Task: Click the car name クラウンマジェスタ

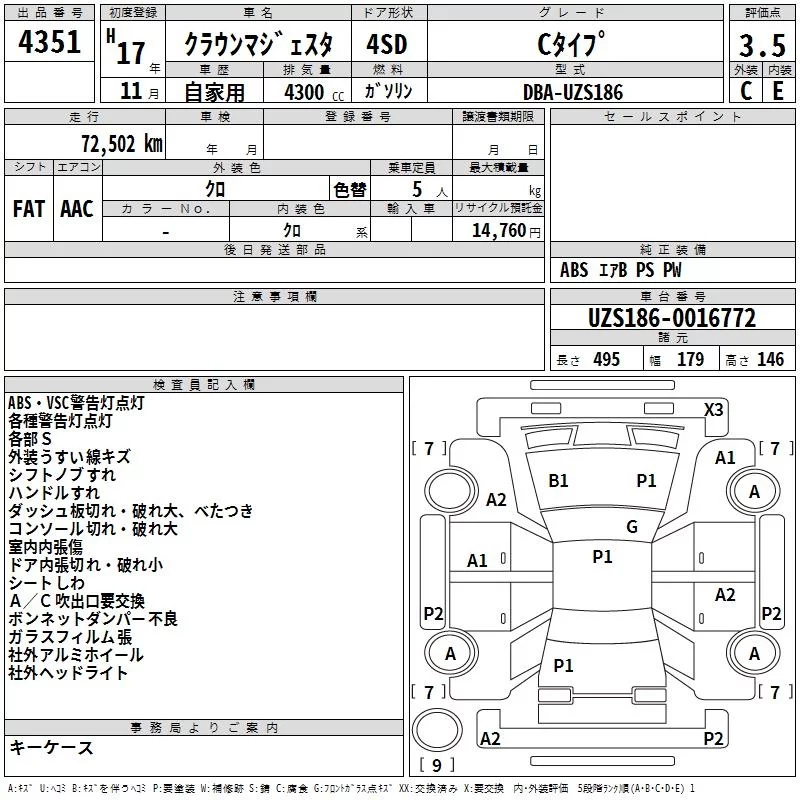Action: tap(258, 44)
